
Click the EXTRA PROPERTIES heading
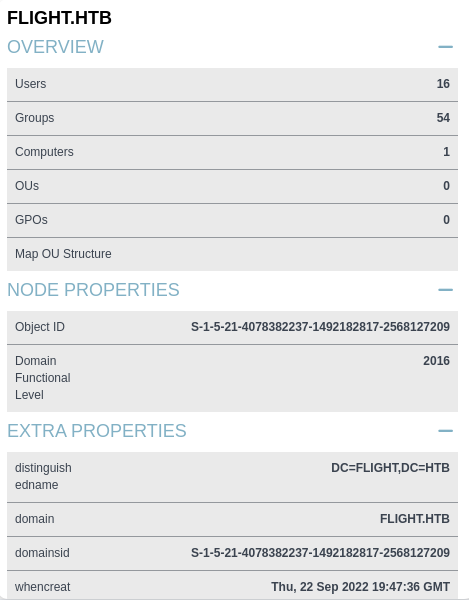[97, 431]
